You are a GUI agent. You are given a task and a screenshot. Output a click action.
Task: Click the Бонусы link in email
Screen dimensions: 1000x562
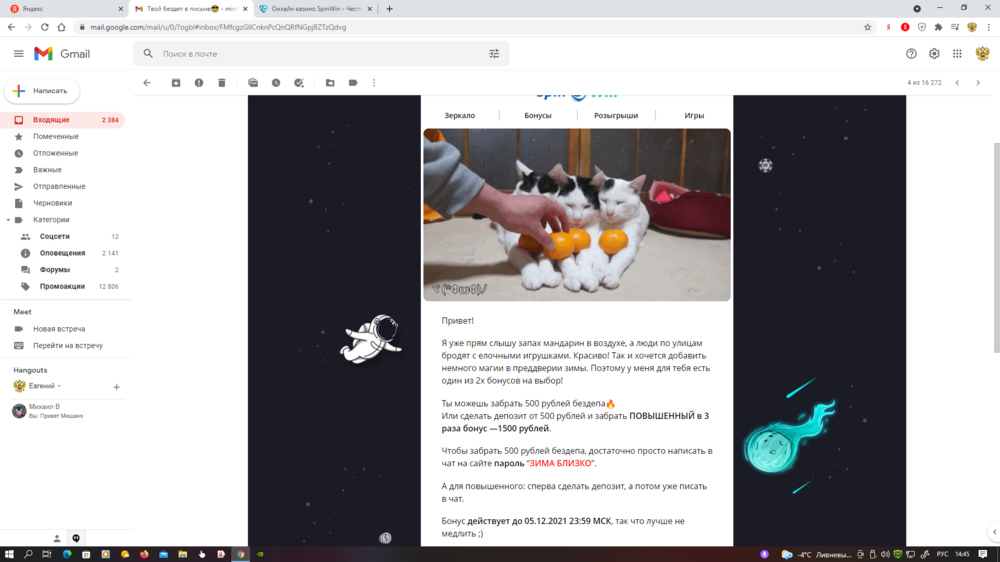tap(538, 116)
